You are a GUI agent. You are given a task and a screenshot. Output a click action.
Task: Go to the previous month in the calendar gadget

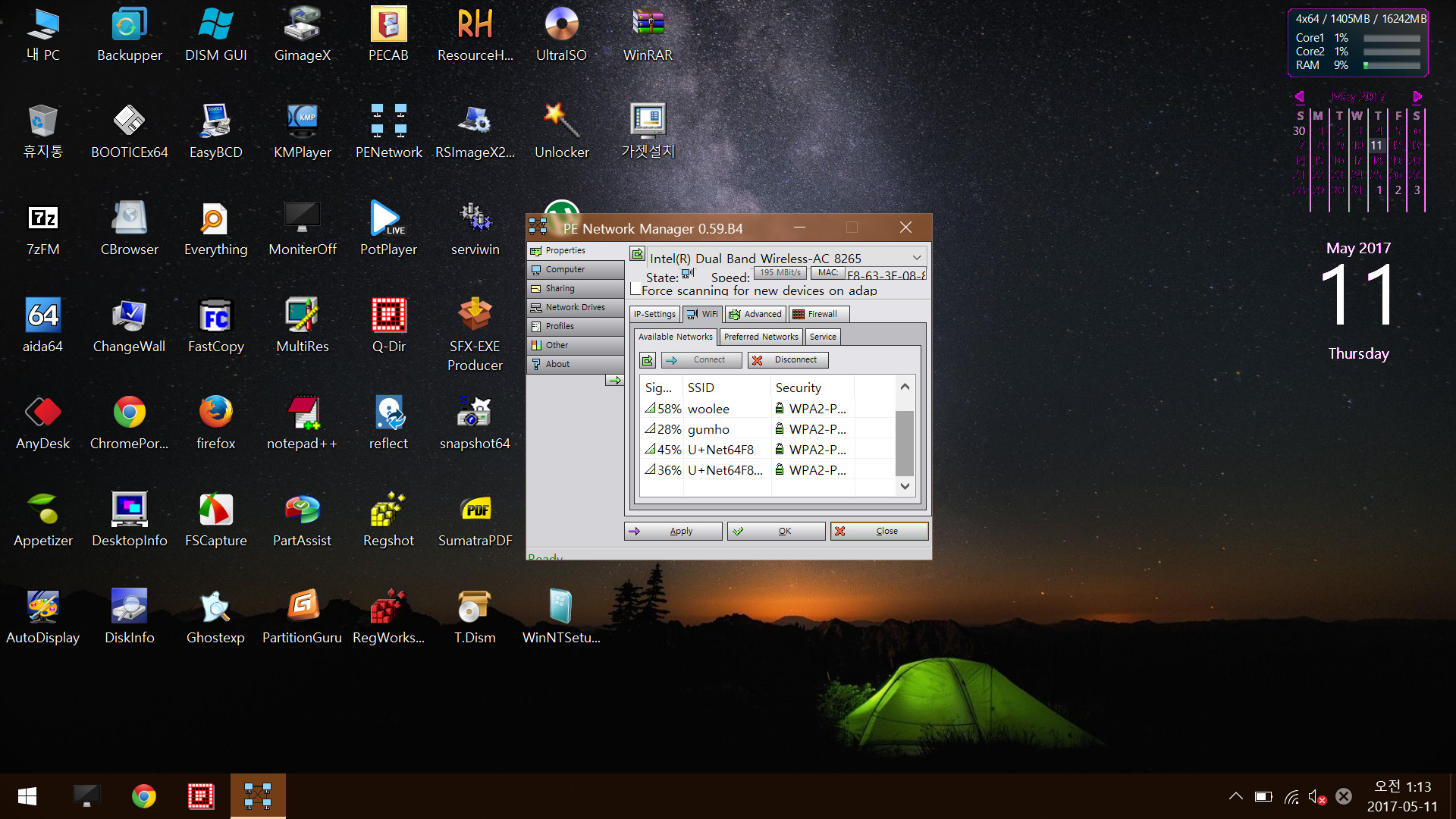pyautogui.click(x=1300, y=96)
